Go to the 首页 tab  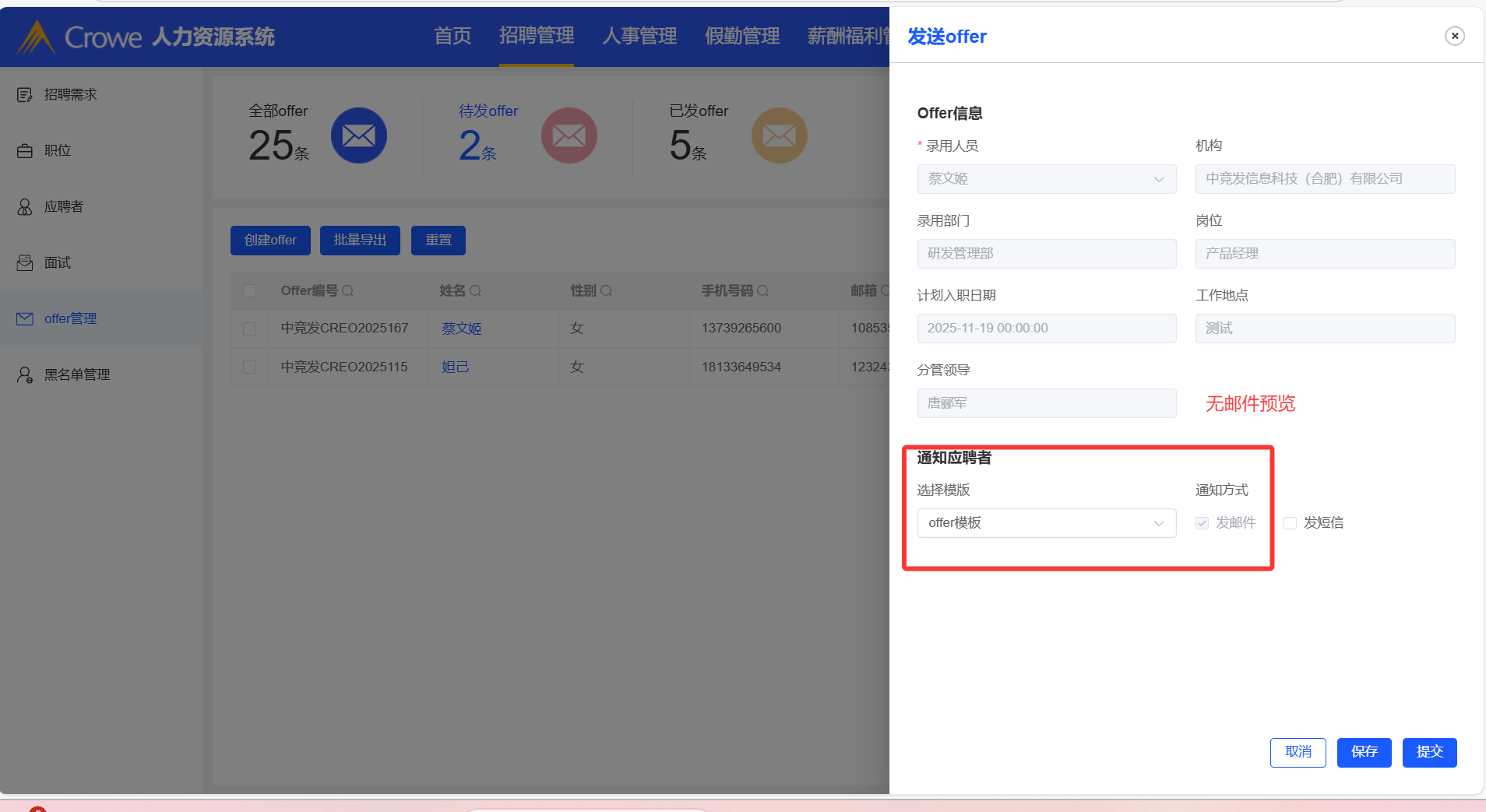click(x=452, y=36)
